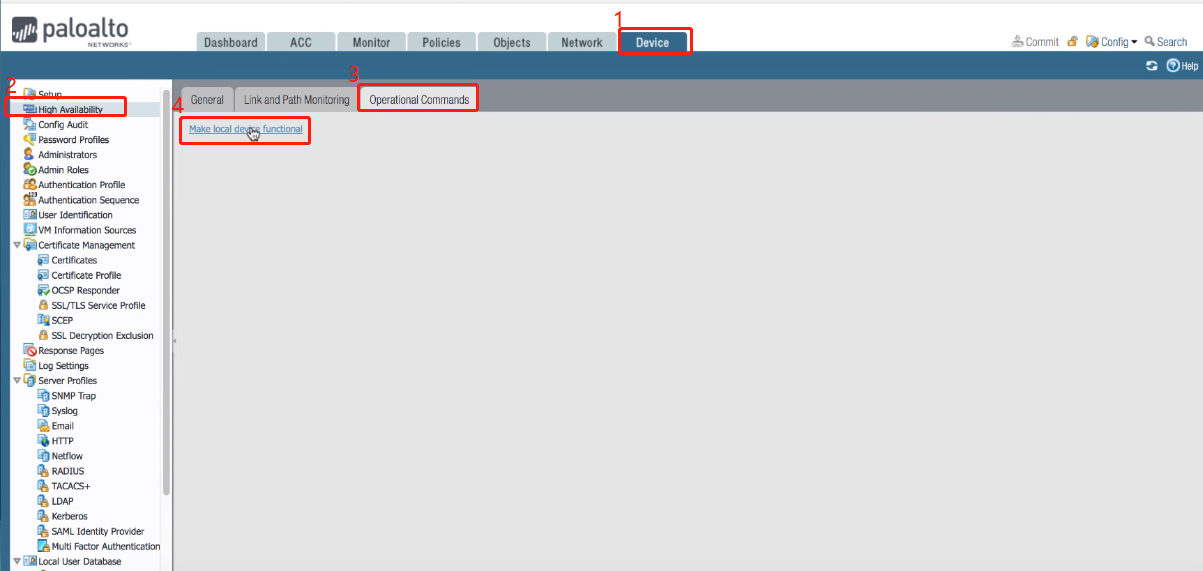Screen dimensions: 1203x571
Task: Switch to the Link and Path Monitoring tab
Action: pos(296,100)
